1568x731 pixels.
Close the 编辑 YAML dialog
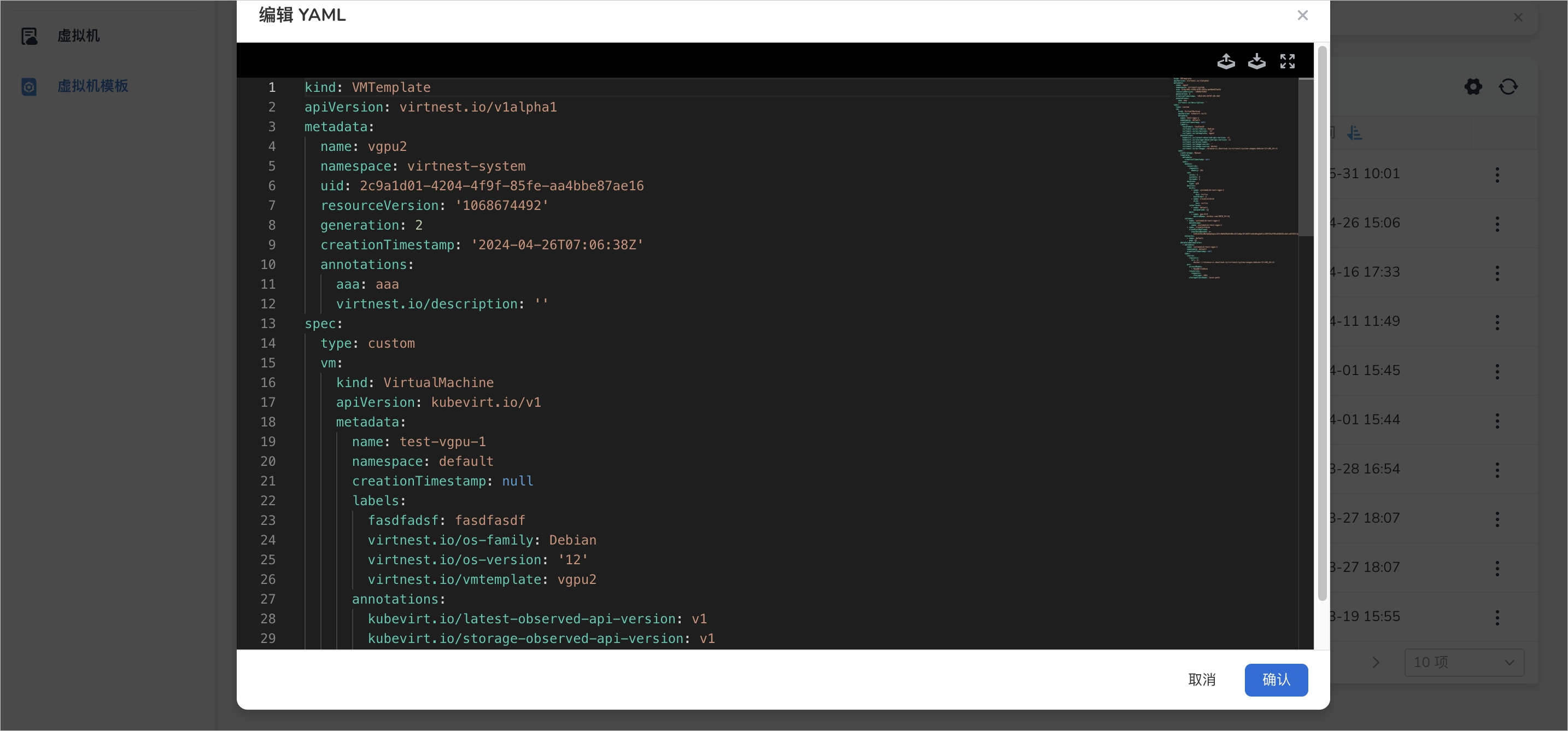pyautogui.click(x=1302, y=15)
